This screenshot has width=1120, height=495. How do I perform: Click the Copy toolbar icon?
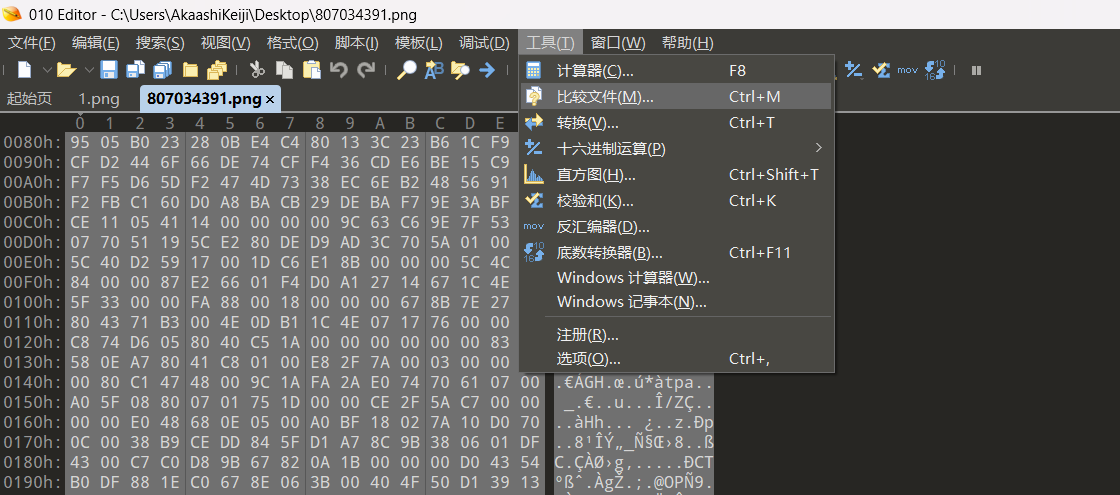[x=284, y=70]
